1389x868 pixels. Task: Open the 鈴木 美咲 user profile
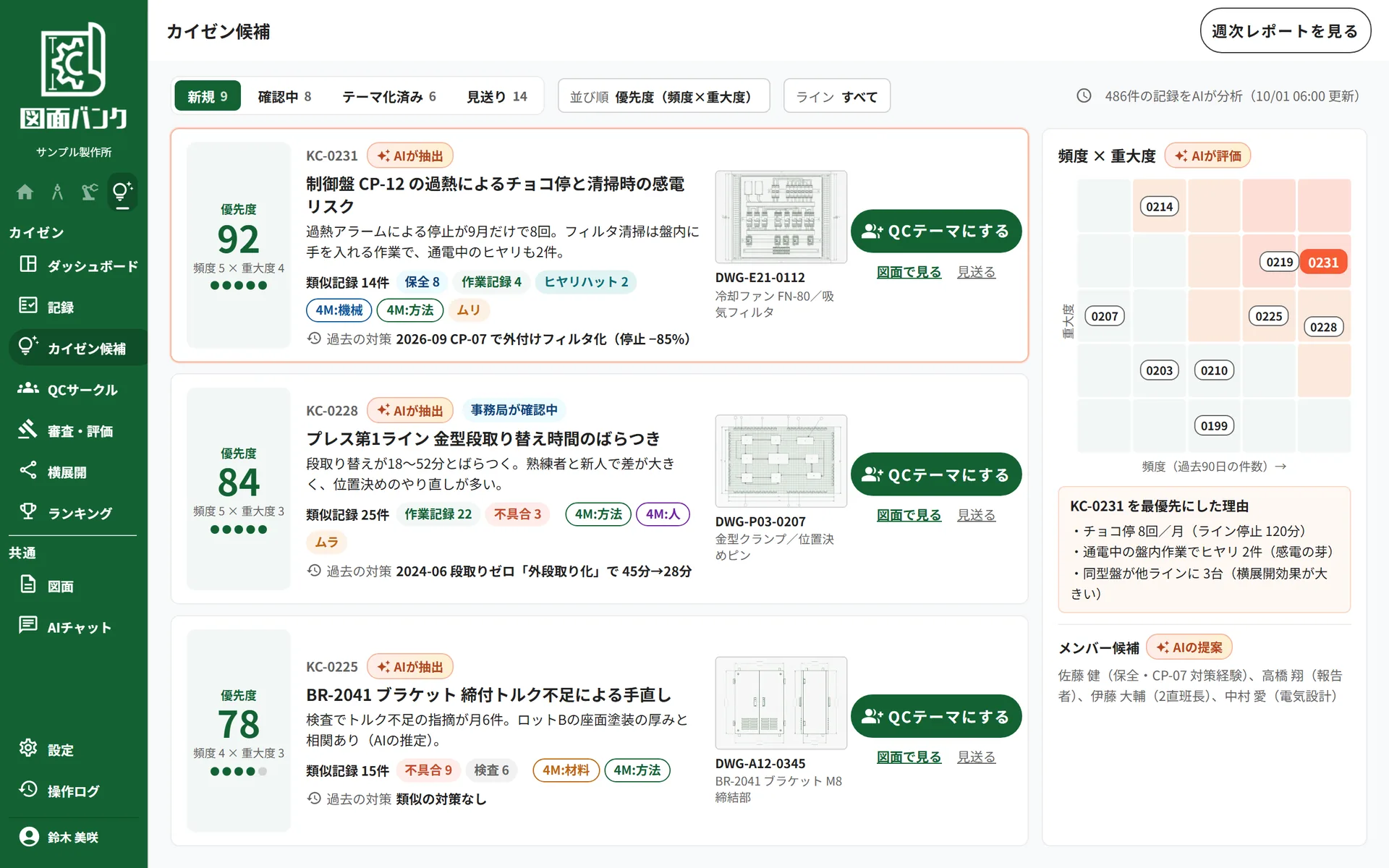[74, 837]
